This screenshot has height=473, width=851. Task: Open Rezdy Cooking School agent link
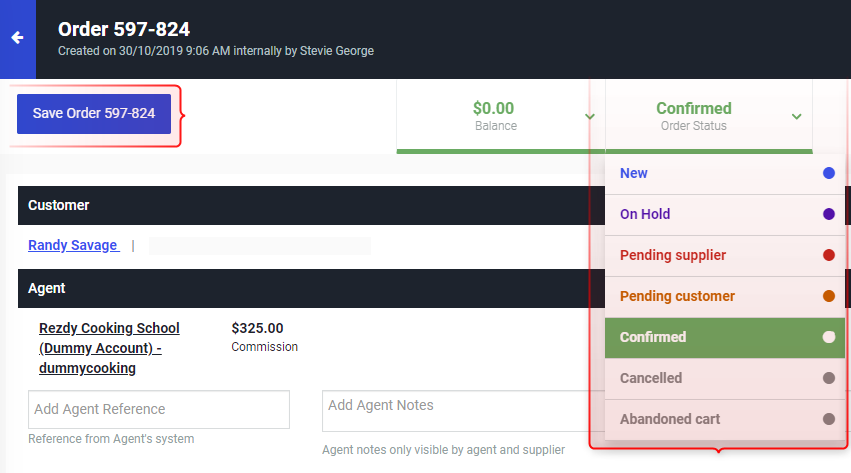pyautogui.click(x=109, y=348)
